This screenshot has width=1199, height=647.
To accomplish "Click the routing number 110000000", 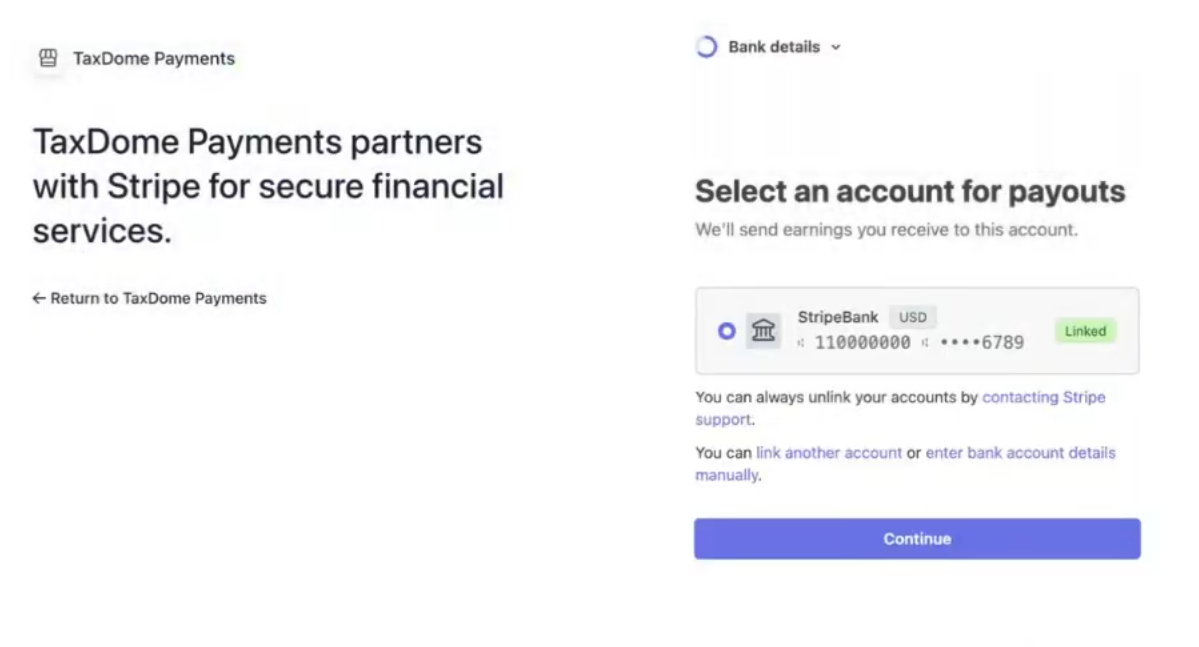I will (862, 343).
